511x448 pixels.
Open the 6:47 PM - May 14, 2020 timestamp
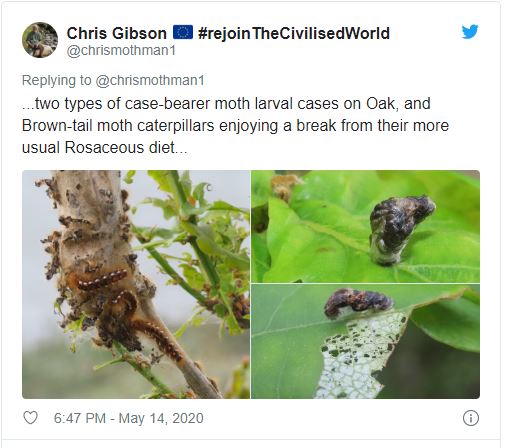pos(129,418)
